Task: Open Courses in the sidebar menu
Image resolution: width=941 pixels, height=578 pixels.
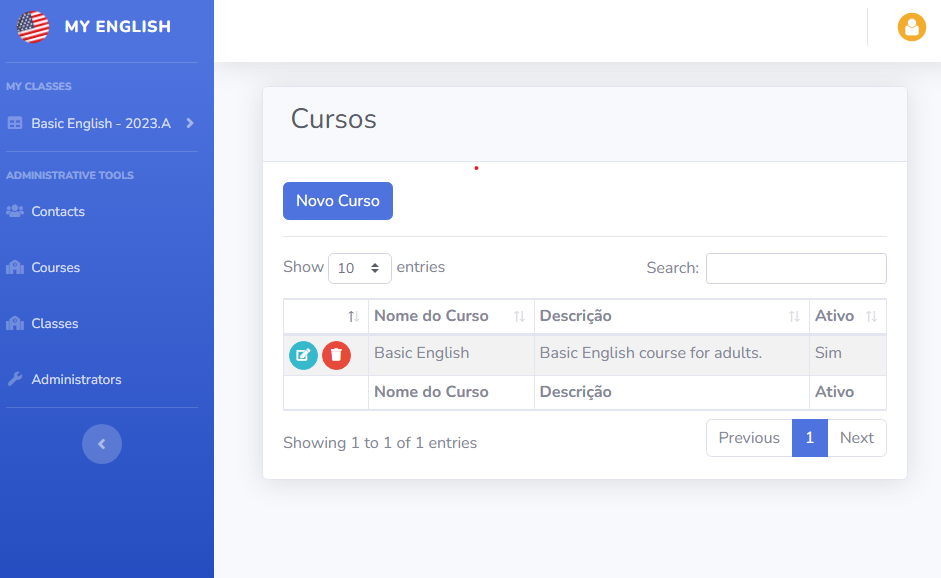Action: (x=56, y=267)
